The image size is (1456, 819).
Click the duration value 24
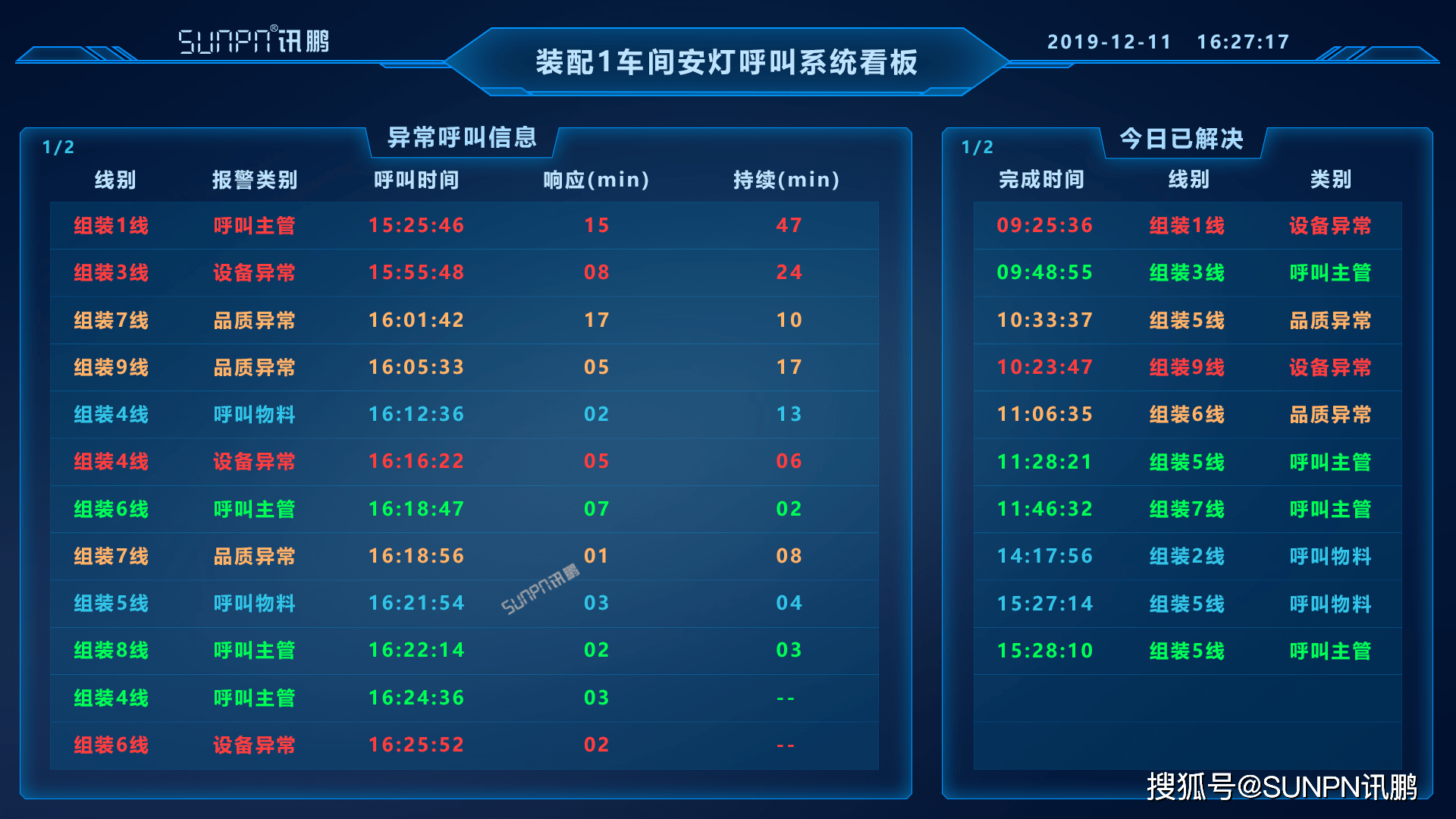pos(789,272)
